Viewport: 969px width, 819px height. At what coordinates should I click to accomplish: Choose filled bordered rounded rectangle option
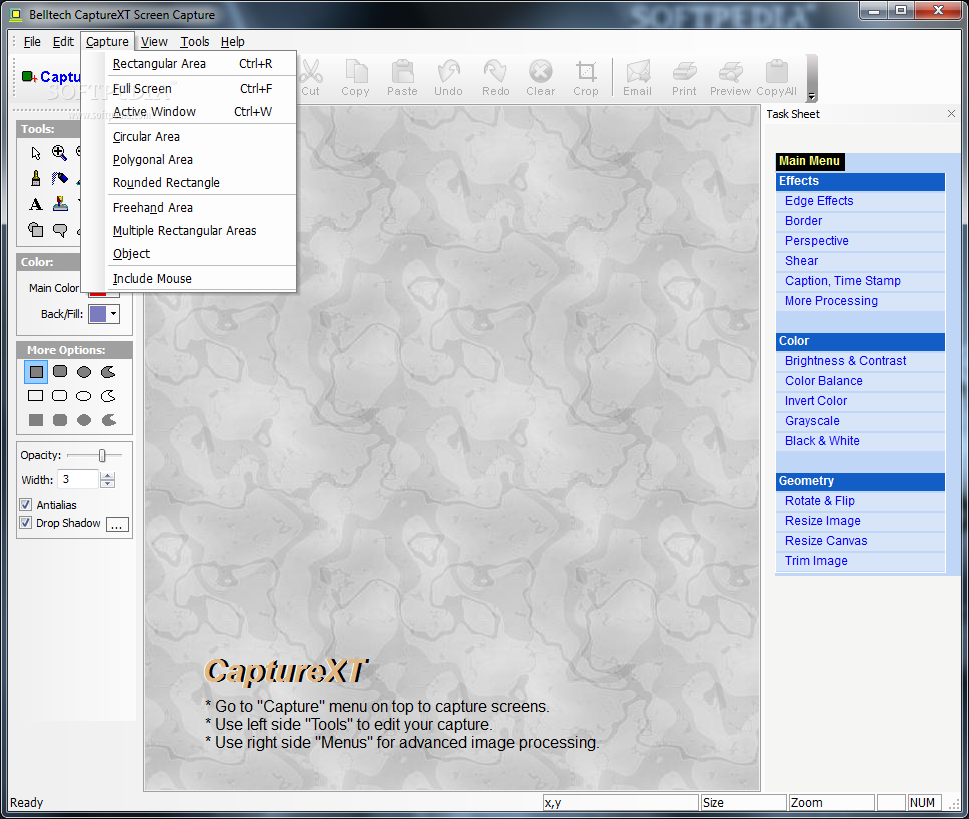pyautogui.click(x=60, y=371)
